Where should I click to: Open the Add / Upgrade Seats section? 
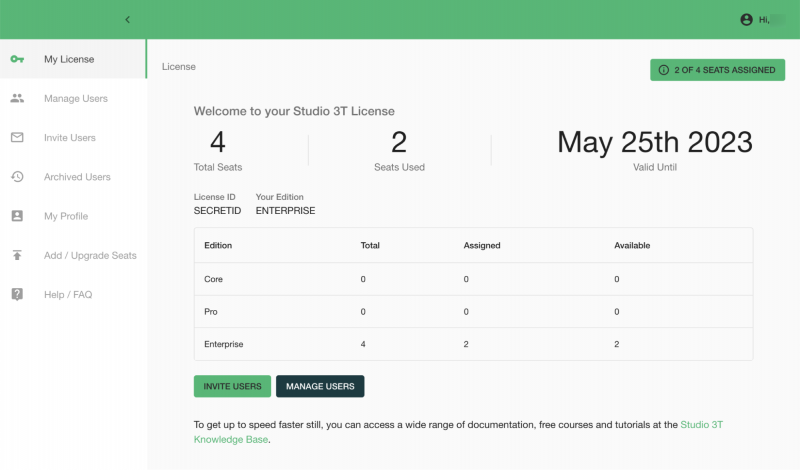click(73, 255)
